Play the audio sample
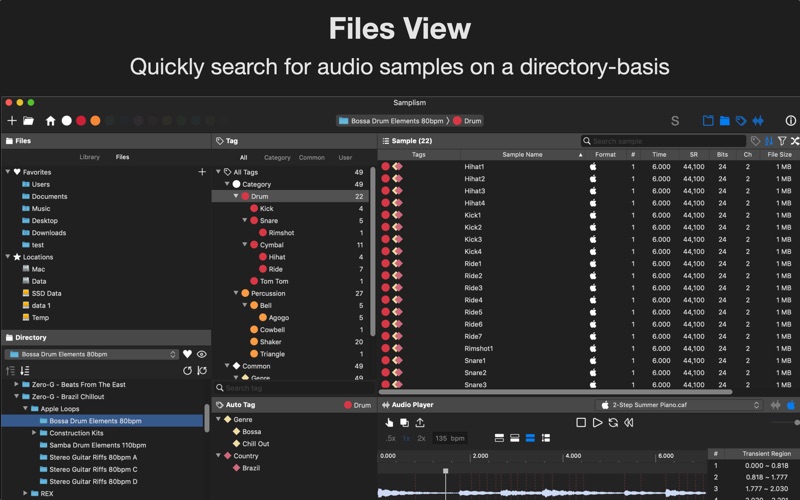Viewport: 800px width, 500px height. pyautogui.click(x=597, y=422)
